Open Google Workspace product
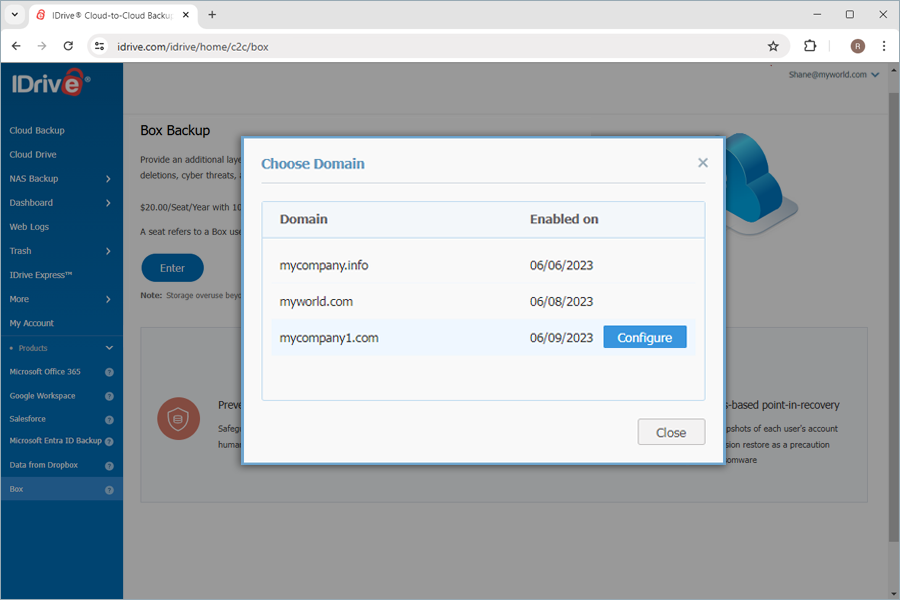 click(x=42, y=396)
